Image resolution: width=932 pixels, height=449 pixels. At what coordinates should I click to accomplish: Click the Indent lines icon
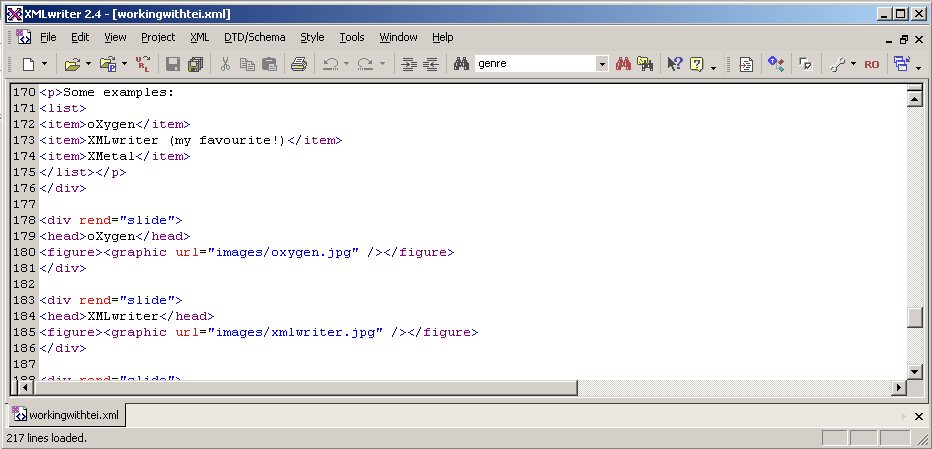point(408,64)
